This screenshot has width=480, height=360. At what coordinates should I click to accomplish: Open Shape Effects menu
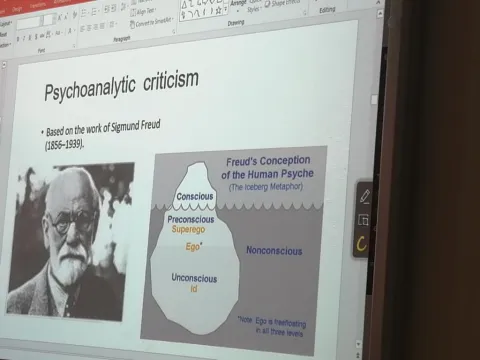click(x=282, y=3)
